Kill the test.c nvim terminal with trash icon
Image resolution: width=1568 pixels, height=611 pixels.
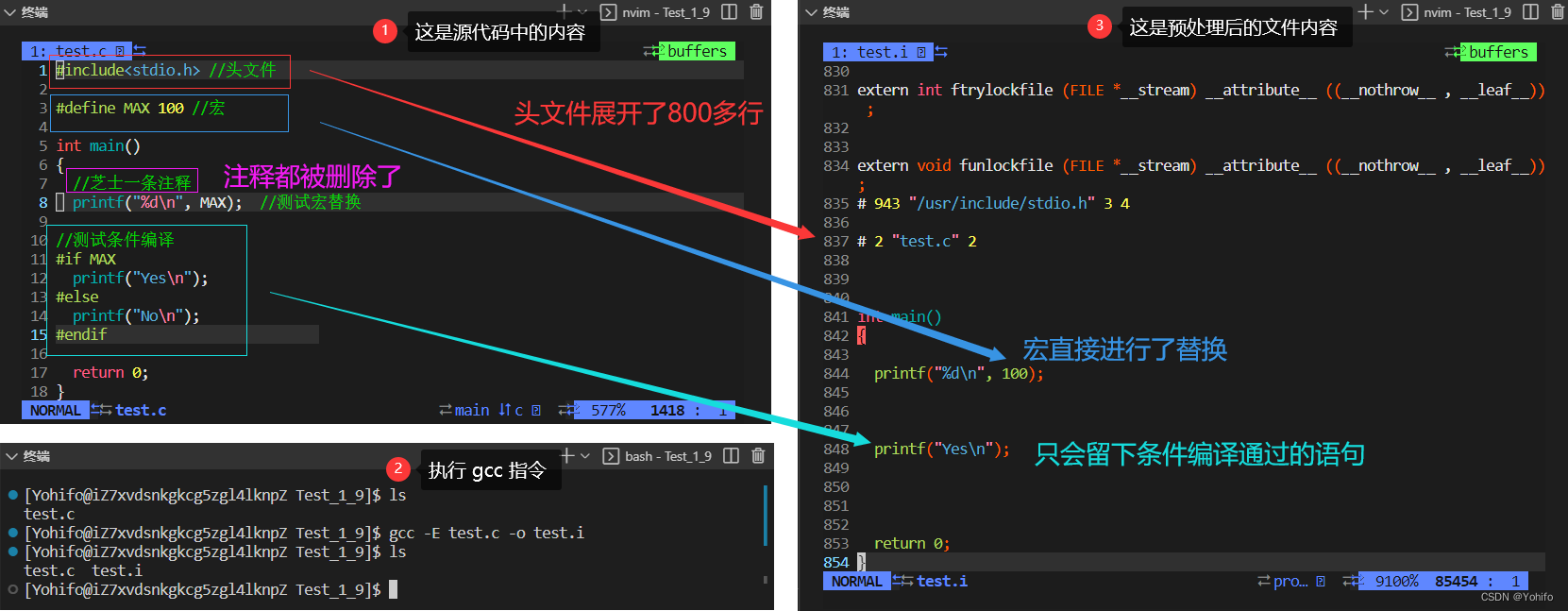[x=756, y=12]
